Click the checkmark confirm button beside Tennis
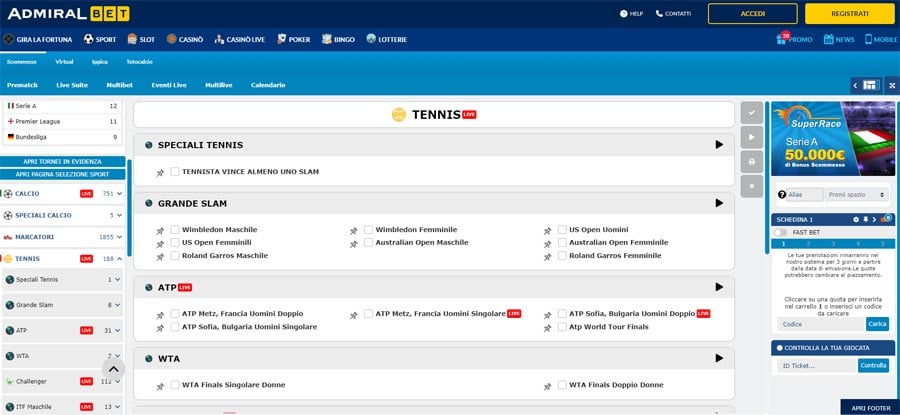Image resolution: width=900 pixels, height=415 pixels. (x=751, y=113)
